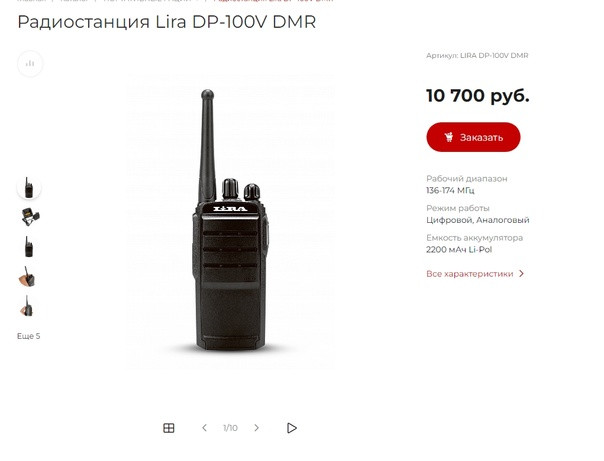The width and height of the screenshot is (604, 461).
Task: Select the first radio thumbnail
Action: pos(29,188)
